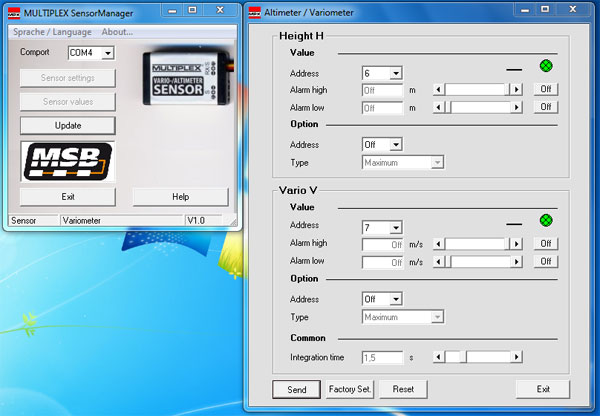Viewport: 600px width, 416px height.
Task: Click the Send button
Action: [x=295, y=389]
